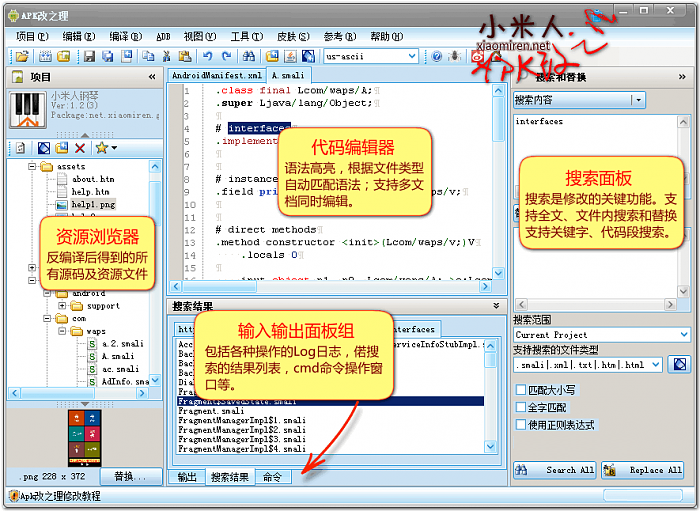Image resolution: width=700 pixels, height=511 pixels.
Task: Switch to the 输出 bottom tab
Action: (x=187, y=477)
